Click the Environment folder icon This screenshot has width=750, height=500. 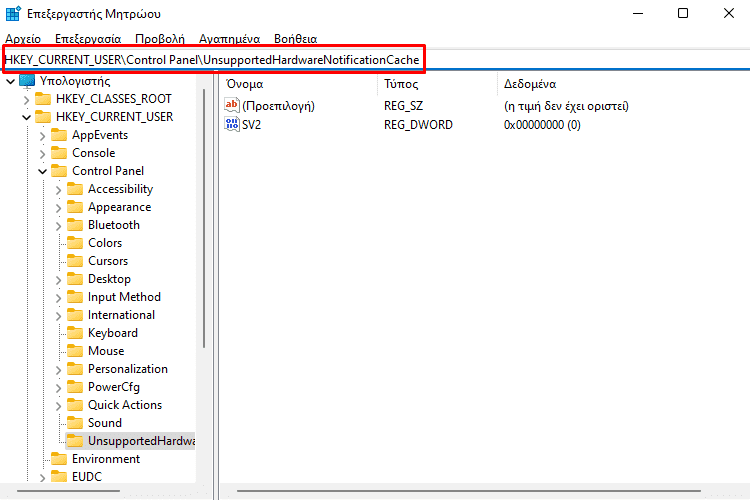(x=59, y=459)
